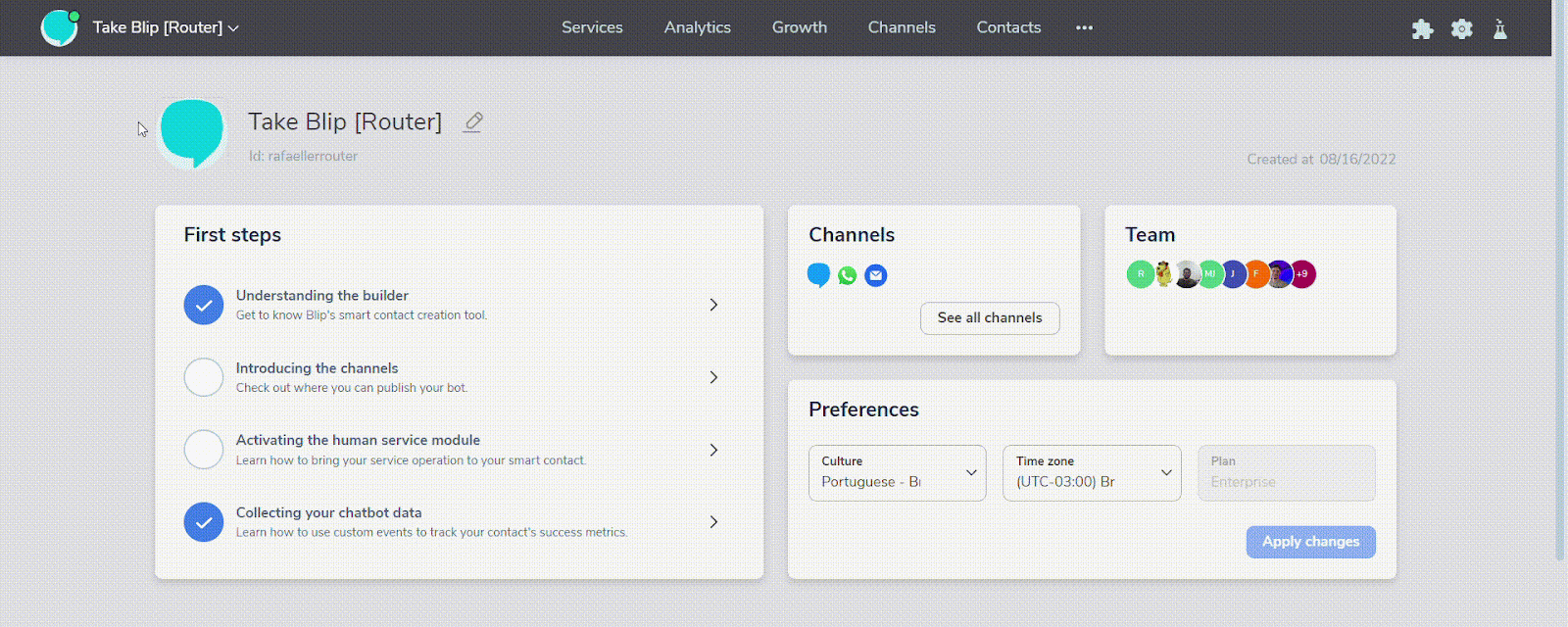Viewport: 1568px width, 627px height.
Task: Click the 'See all channels' button
Action: tap(990, 317)
